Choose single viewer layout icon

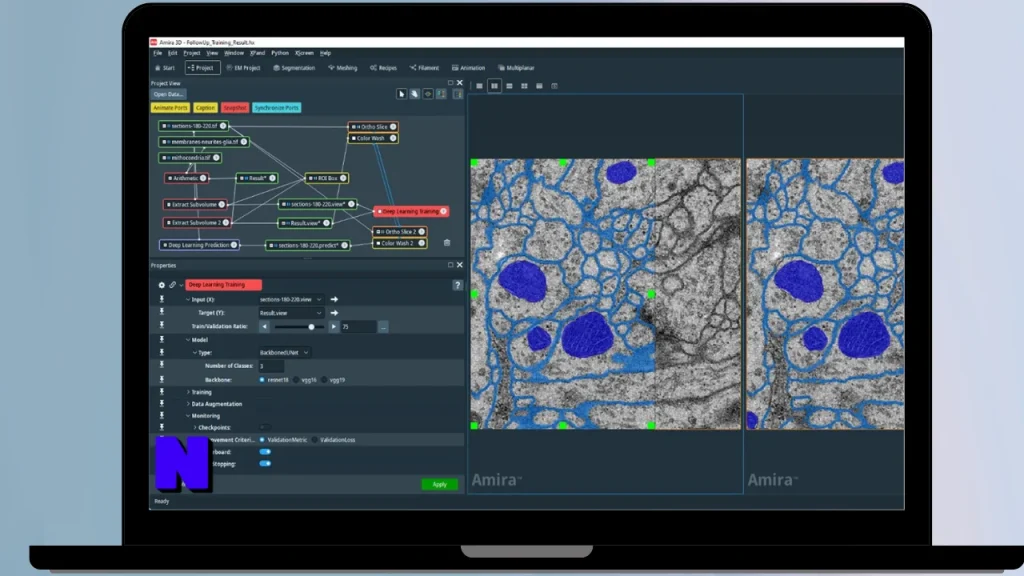[x=479, y=86]
